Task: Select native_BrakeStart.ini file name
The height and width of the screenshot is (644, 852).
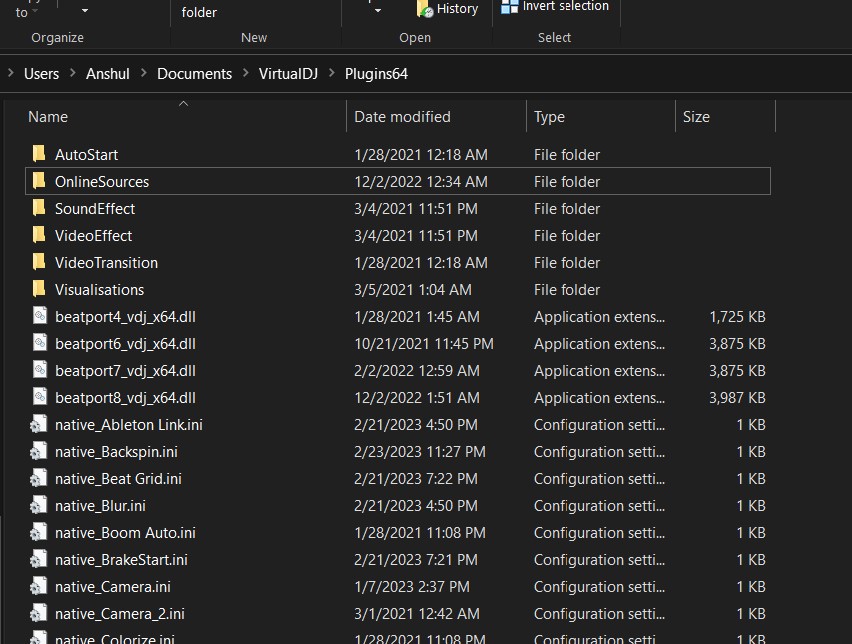Action: point(121,560)
